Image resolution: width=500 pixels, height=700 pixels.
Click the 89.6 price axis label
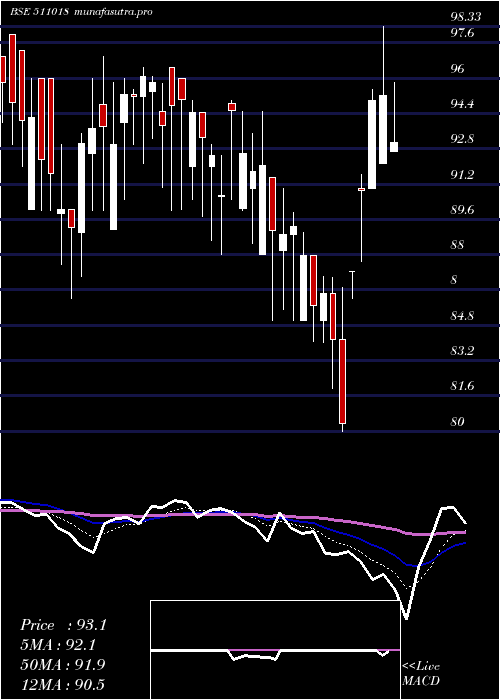click(462, 209)
